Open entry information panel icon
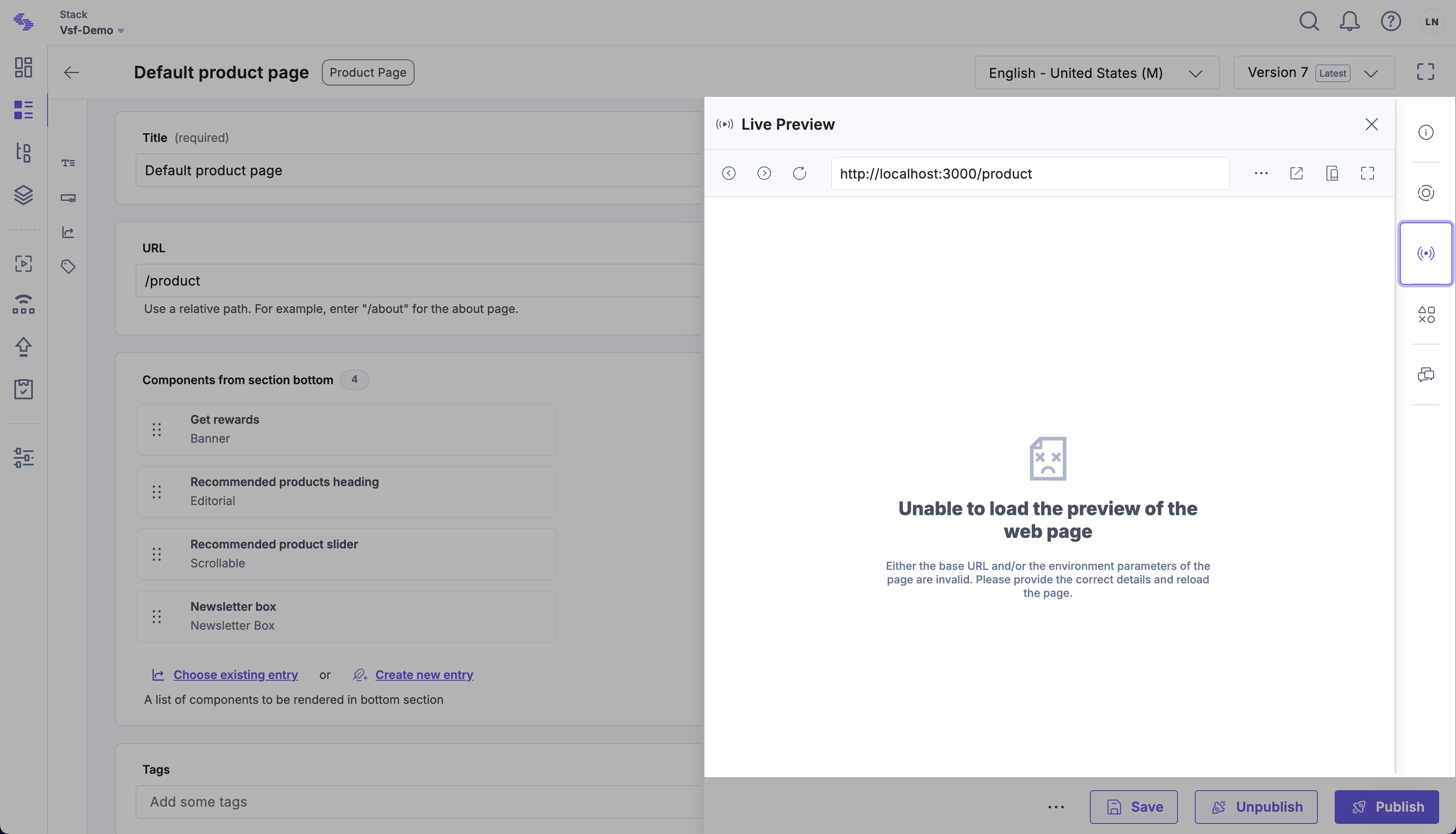Screen dimensions: 1456x834 point(1426,132)
